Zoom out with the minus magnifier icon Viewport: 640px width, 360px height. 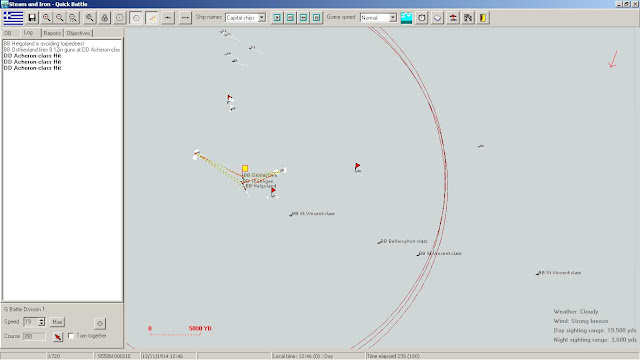pyautogui.click(x=60, y=18)
